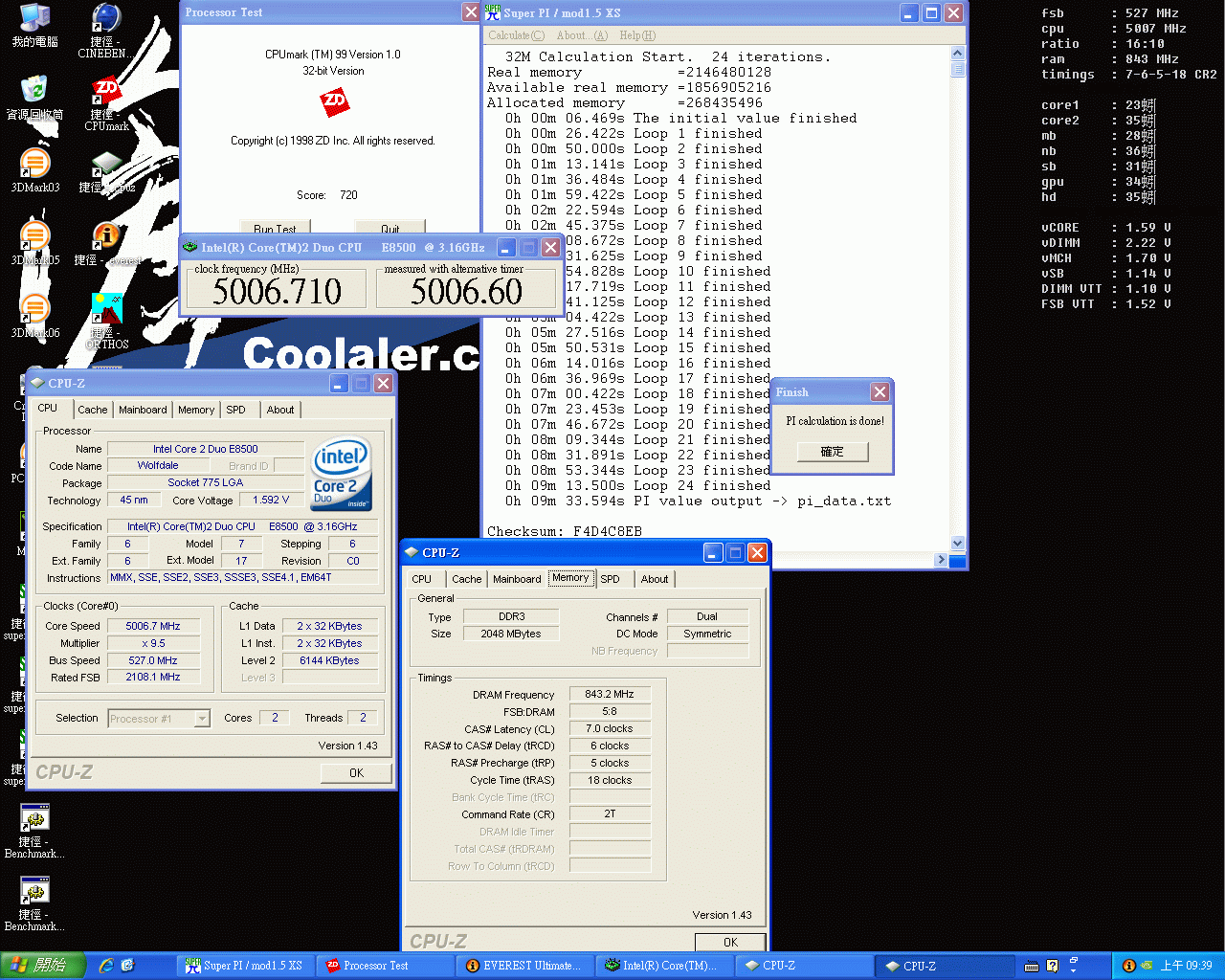Click Quit in Processor Test window
Screen dimensions: 1225x980
[x=390, y=228]
